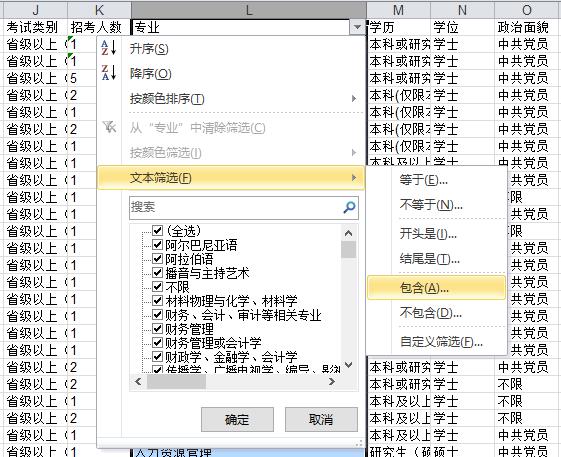
Task: Toggle the (全选) select-all checkbox
Action: [x=157, y=230]
